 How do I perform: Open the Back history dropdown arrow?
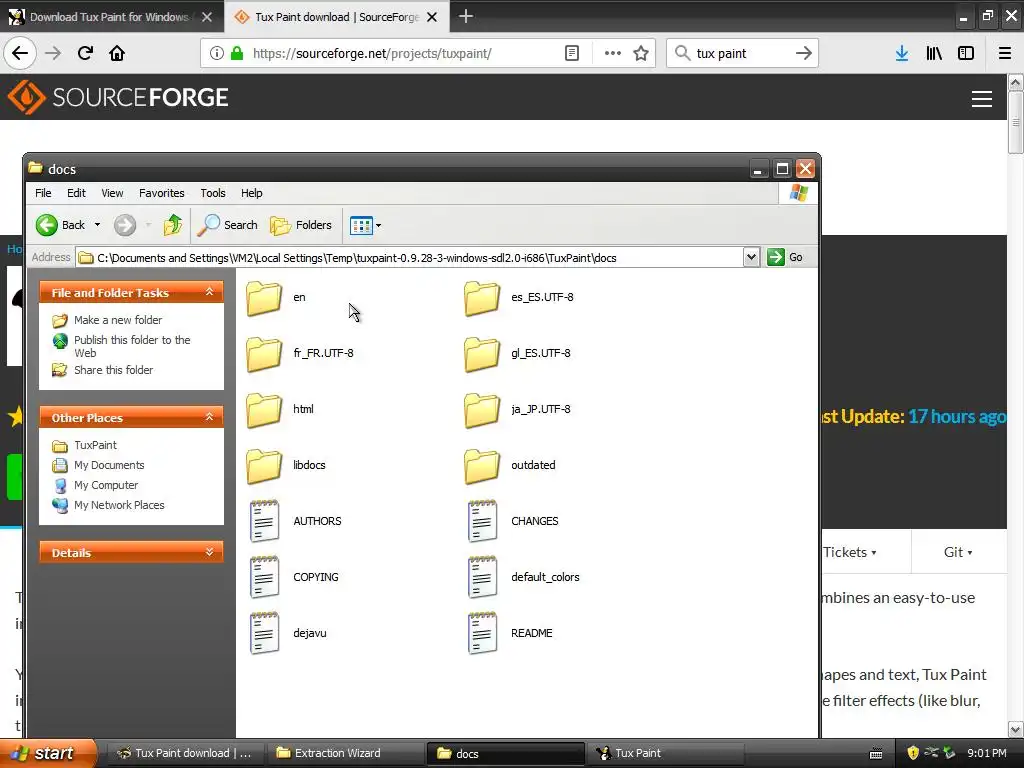97,225
